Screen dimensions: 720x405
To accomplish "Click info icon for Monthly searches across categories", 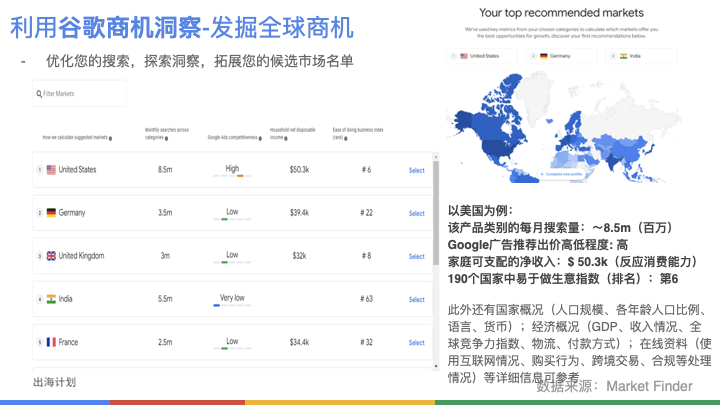I will point(166,138).
